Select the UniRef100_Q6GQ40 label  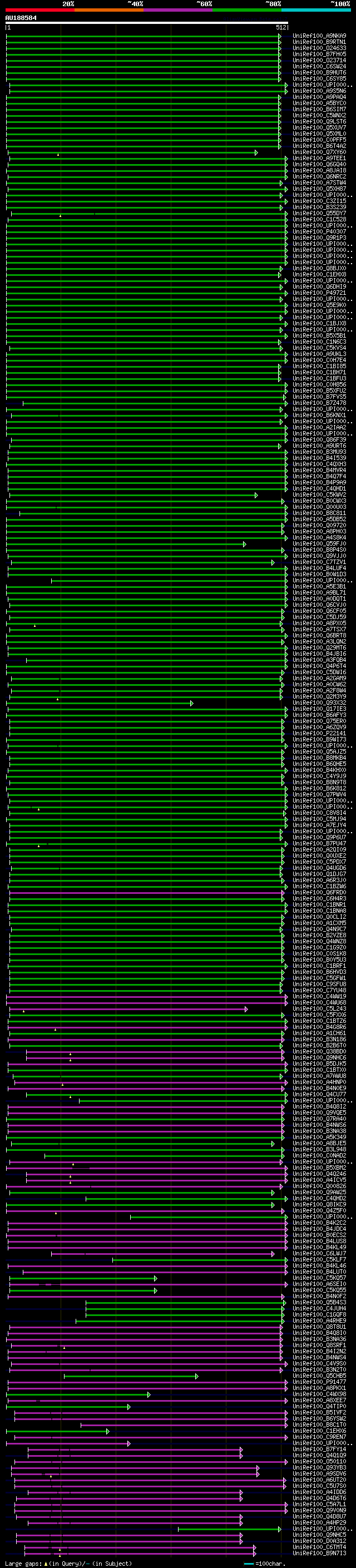click(319, 164)
